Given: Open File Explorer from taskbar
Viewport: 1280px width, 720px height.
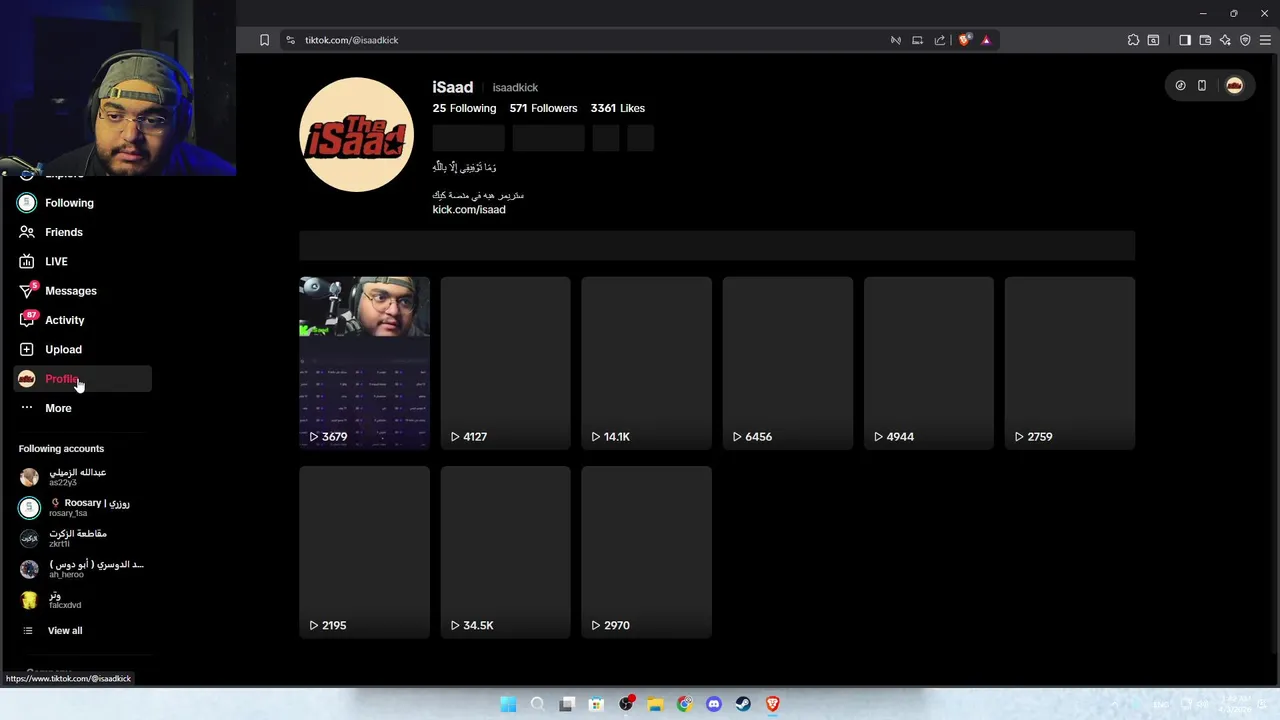Looking at the screenshot, I should click(655, 704).
